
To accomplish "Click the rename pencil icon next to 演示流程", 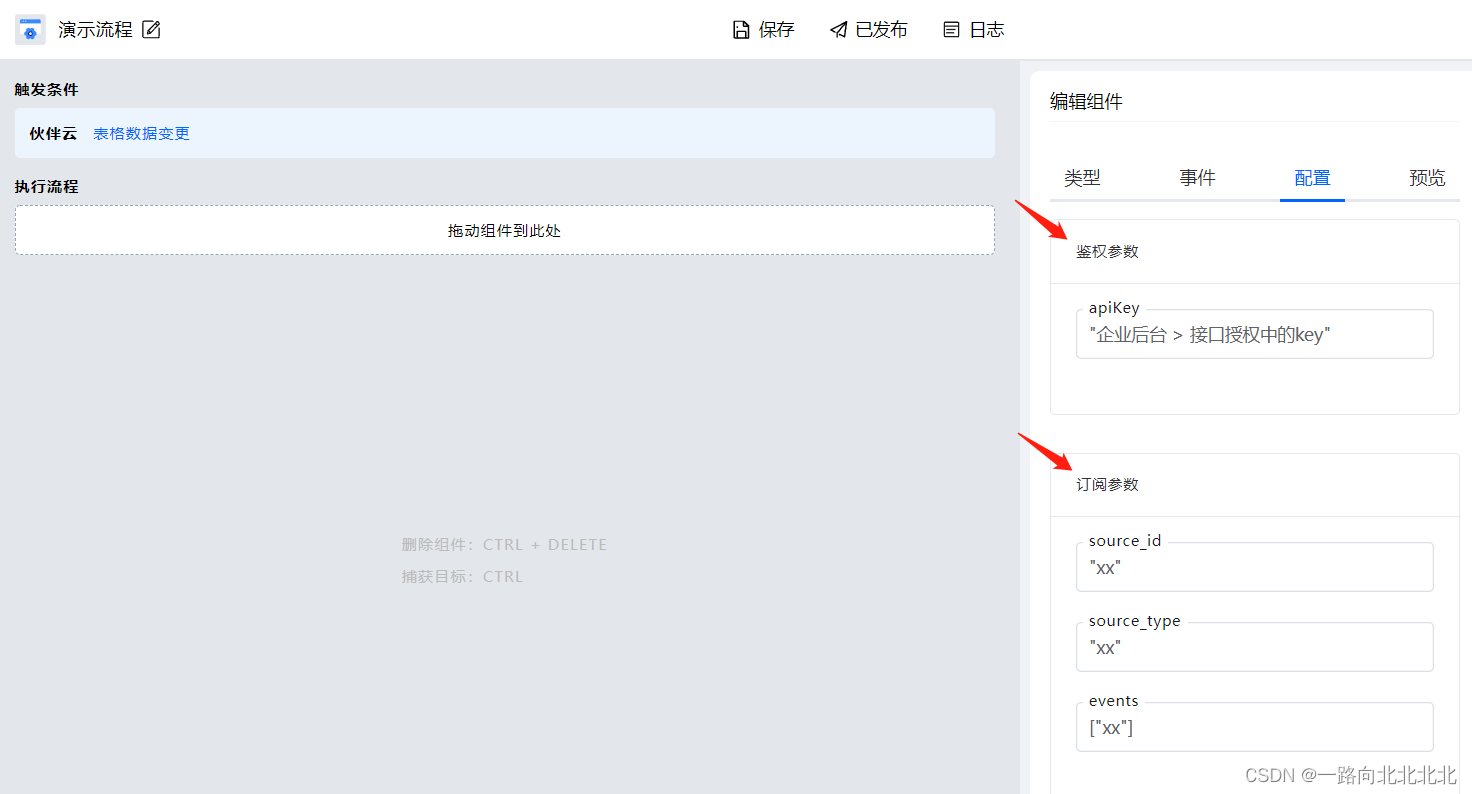I will click(x=151, y=30).
